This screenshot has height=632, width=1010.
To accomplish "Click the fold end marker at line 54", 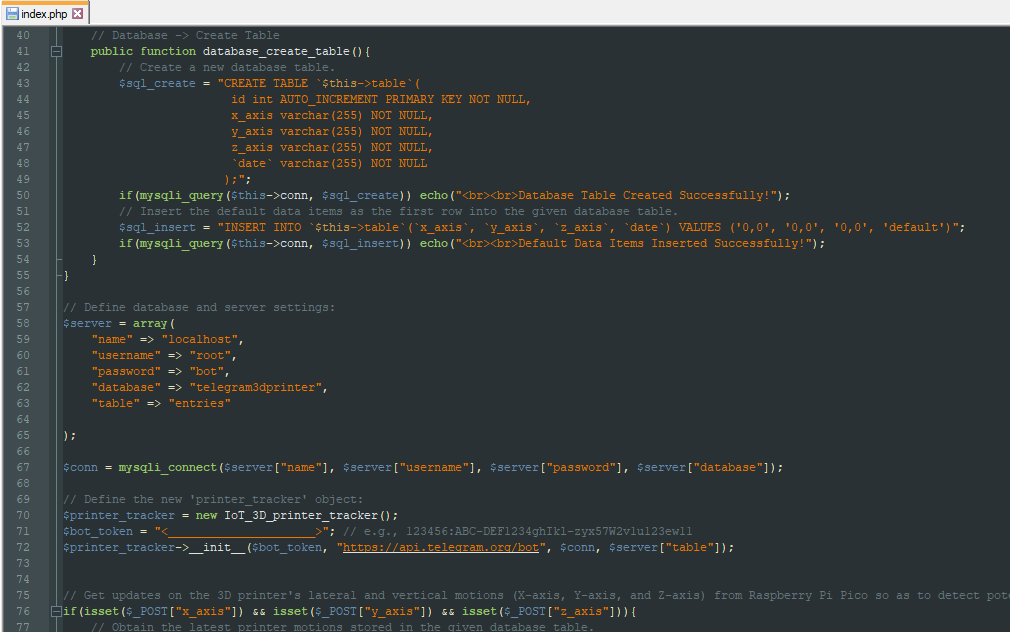I will [x=59, y=260].
